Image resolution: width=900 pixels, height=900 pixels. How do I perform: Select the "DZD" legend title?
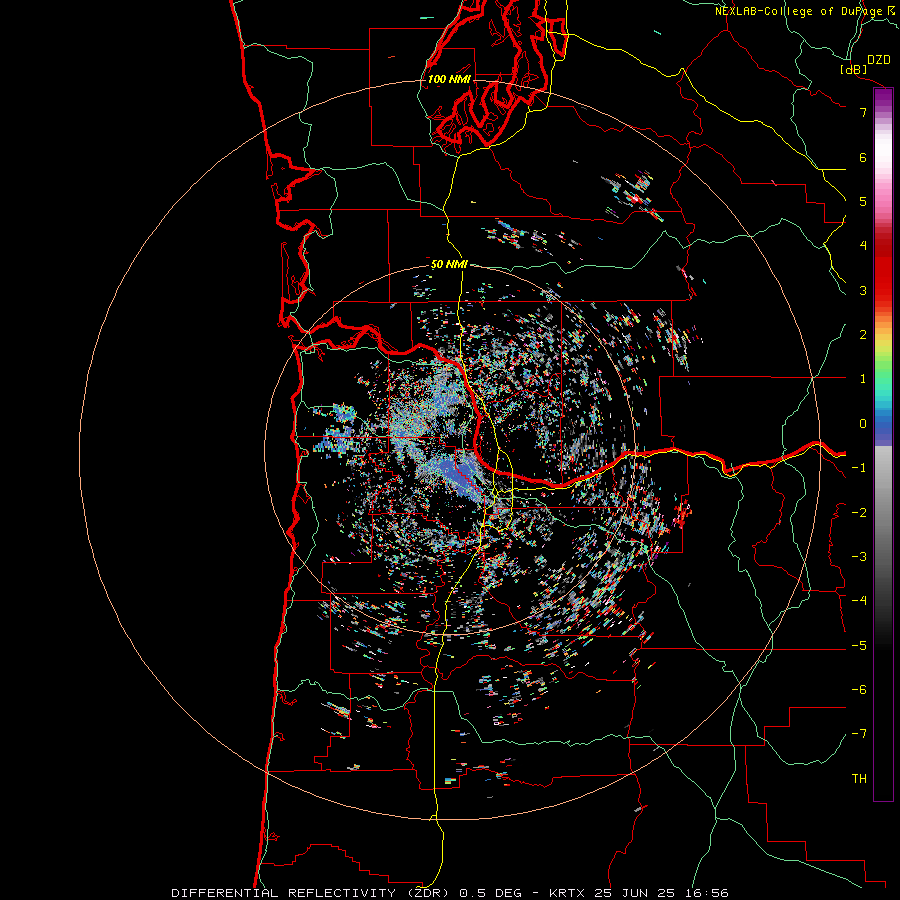(879, 60)
